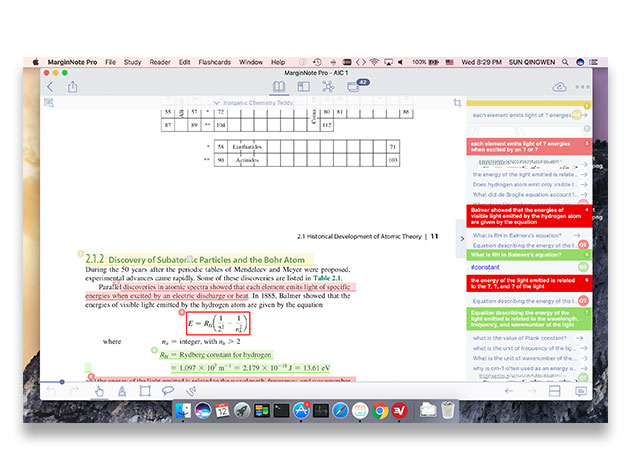Follow link 'Does hydrogen atom emit only visible l...'
Image resolution: width=630 pixels, height=473 pixels.
(x=530, y=184)
